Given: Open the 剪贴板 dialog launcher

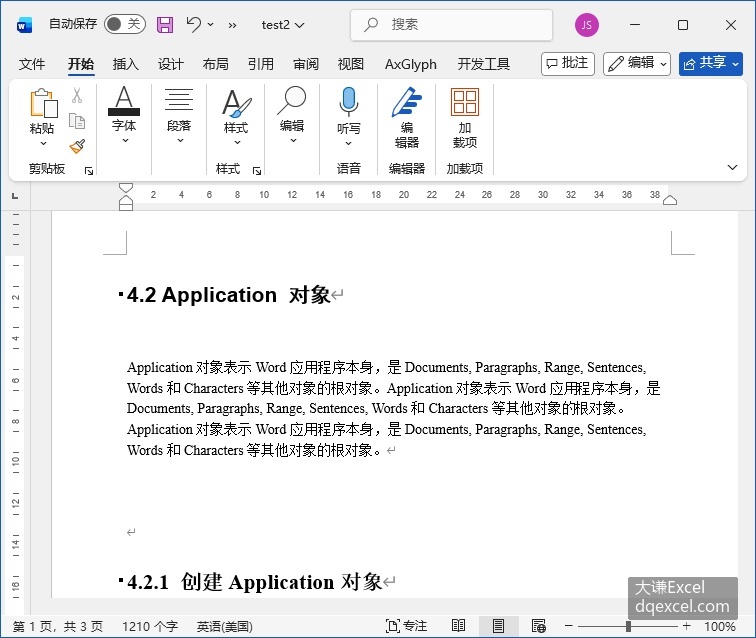Looking at the screenshot, I should tap(89, 170).
